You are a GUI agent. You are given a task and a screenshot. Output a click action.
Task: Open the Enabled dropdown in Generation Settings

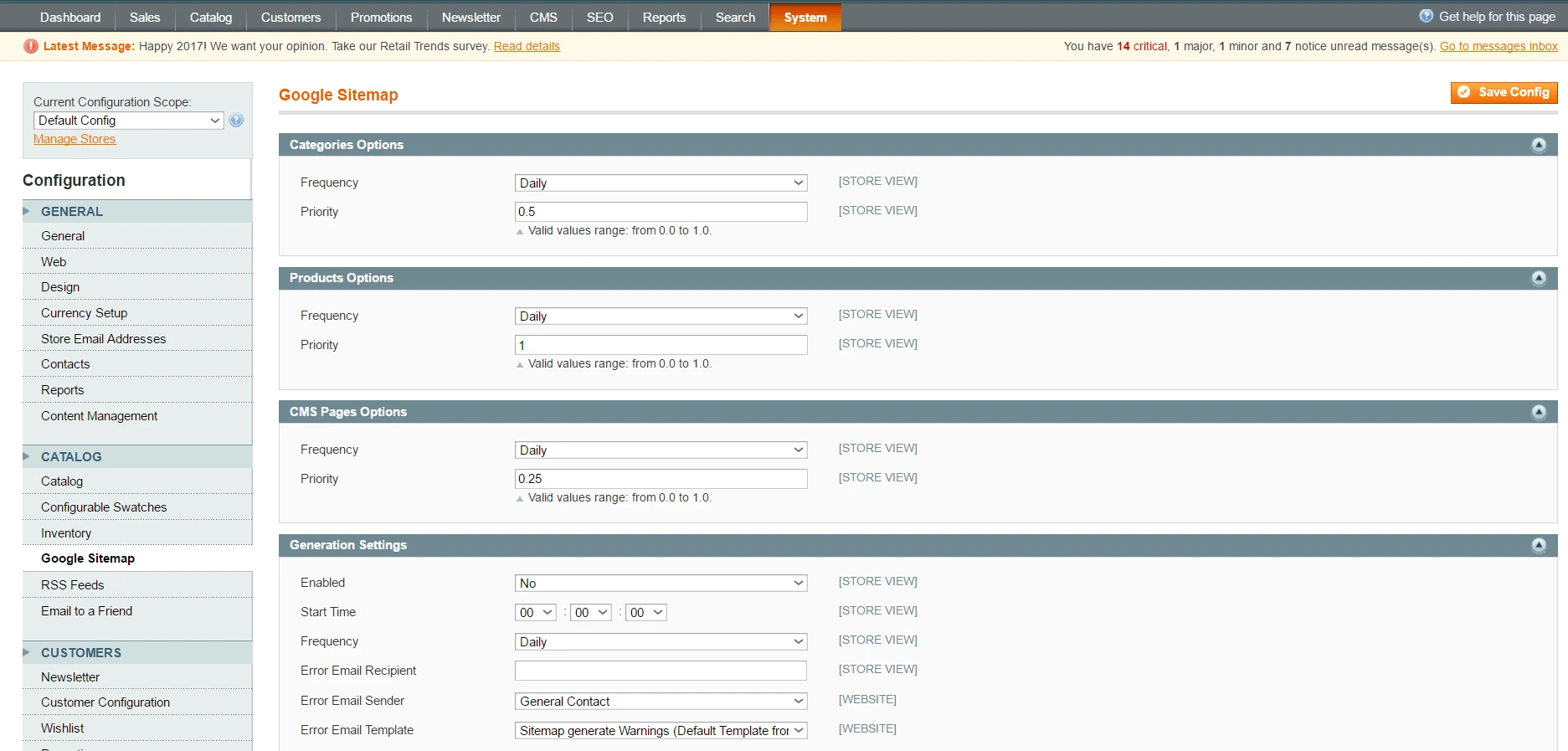[661, 584]
